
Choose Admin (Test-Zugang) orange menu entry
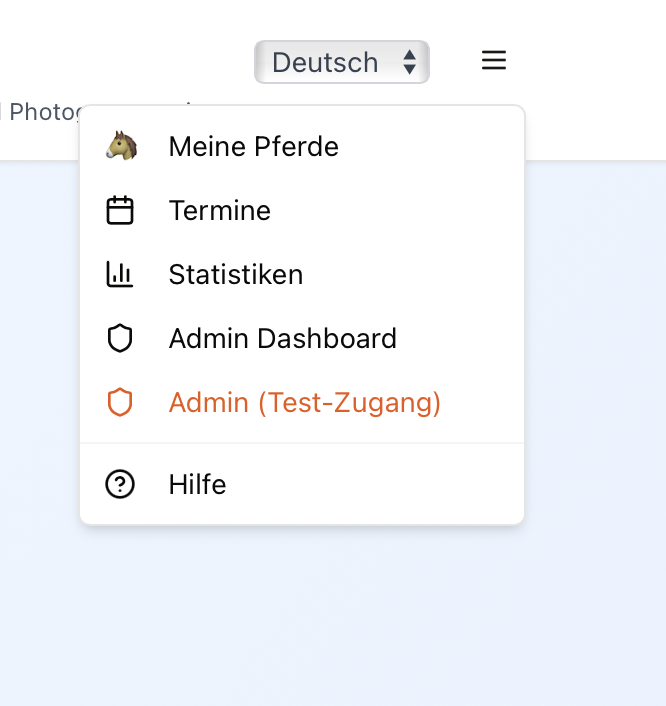point(305,403)
